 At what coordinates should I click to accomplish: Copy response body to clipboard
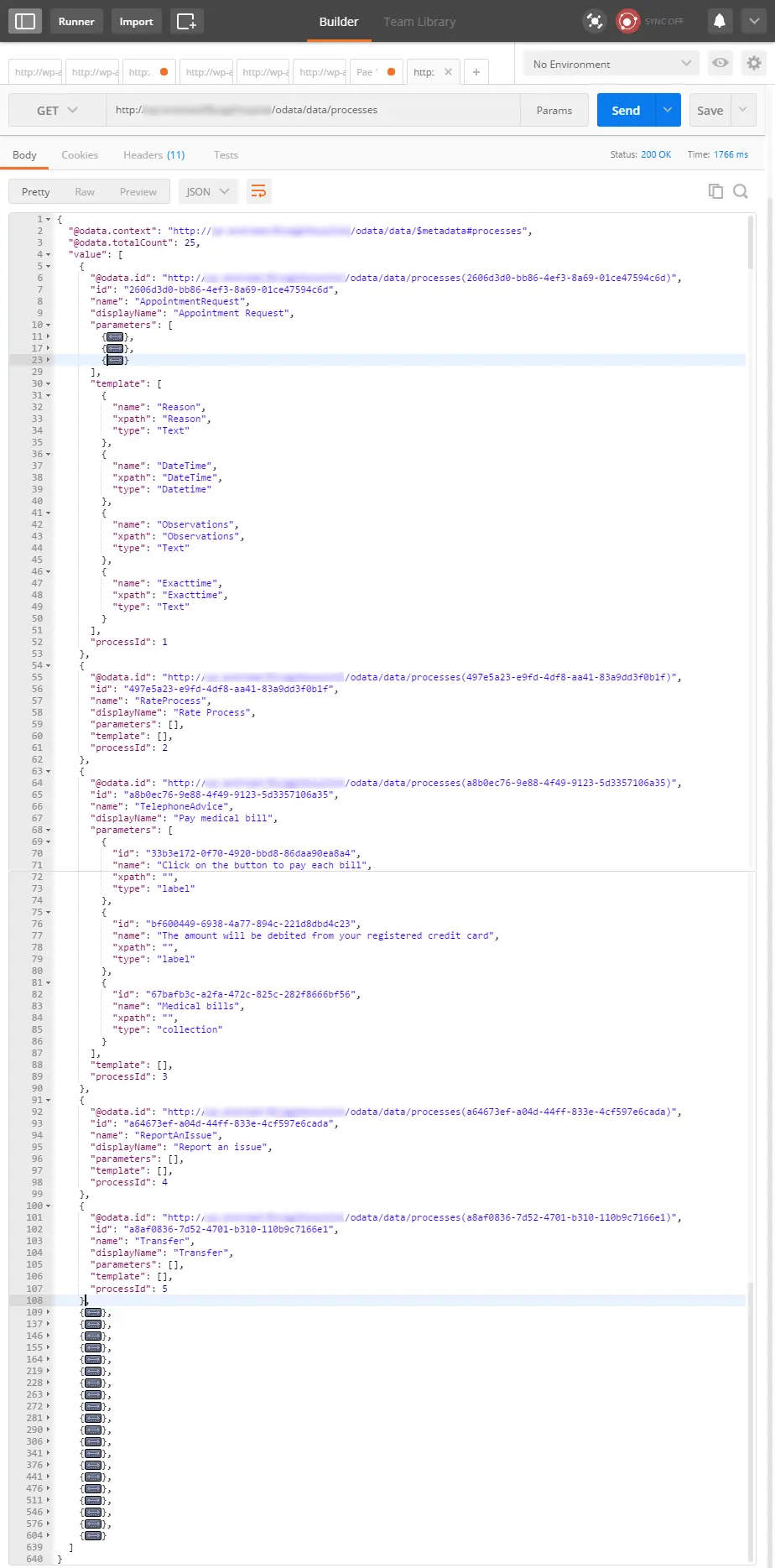(715, 191)
